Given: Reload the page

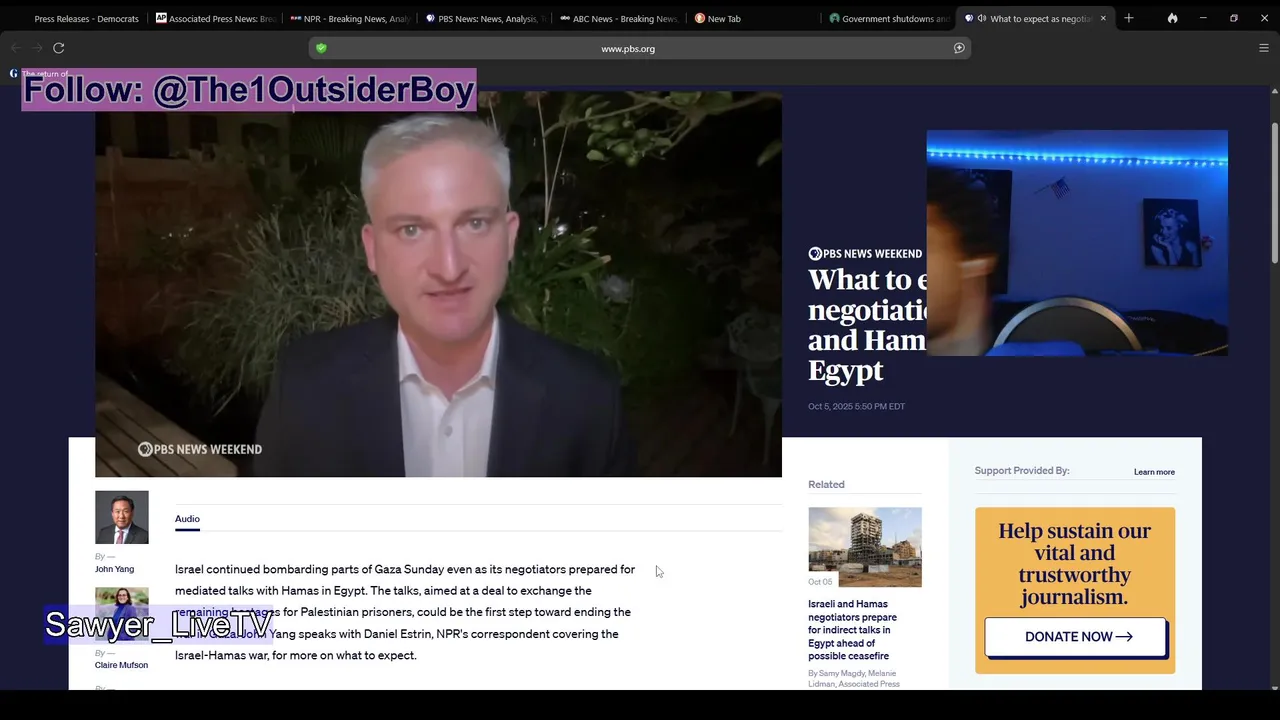Looking at the screenshot, I should [59, 48].
